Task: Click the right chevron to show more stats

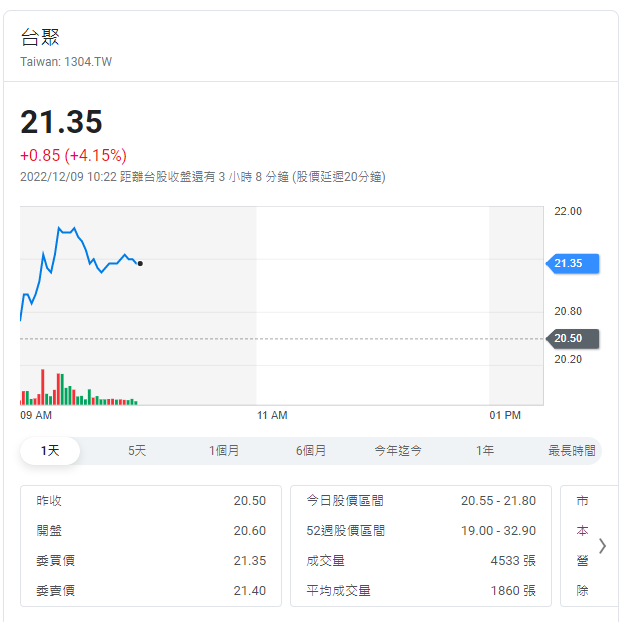Action: [x=602, y=545]
